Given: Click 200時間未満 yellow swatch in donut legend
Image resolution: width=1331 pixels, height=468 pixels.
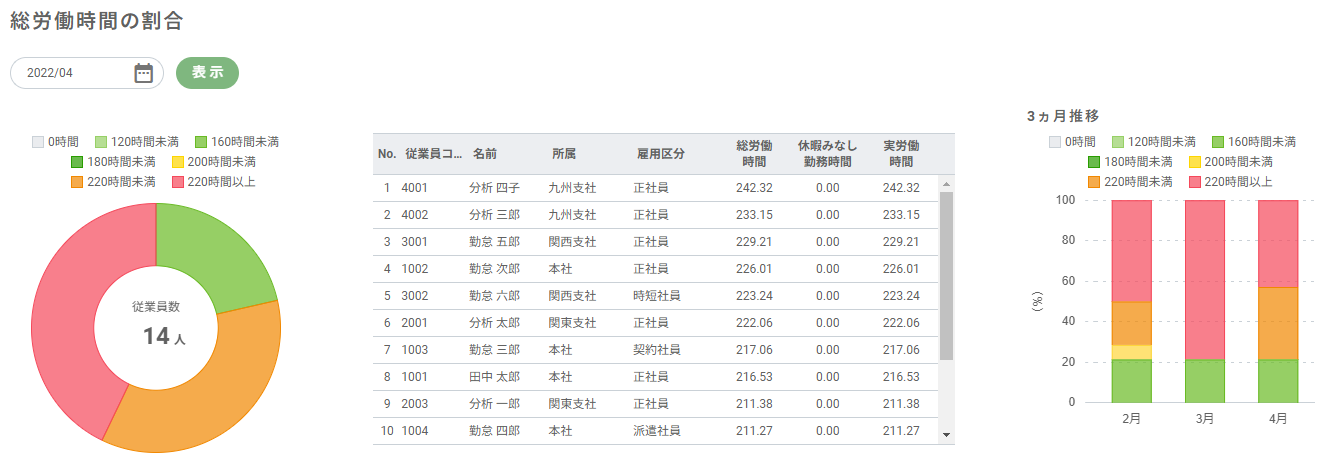Looking at the screenshot, I should click(x=177, y=162).
